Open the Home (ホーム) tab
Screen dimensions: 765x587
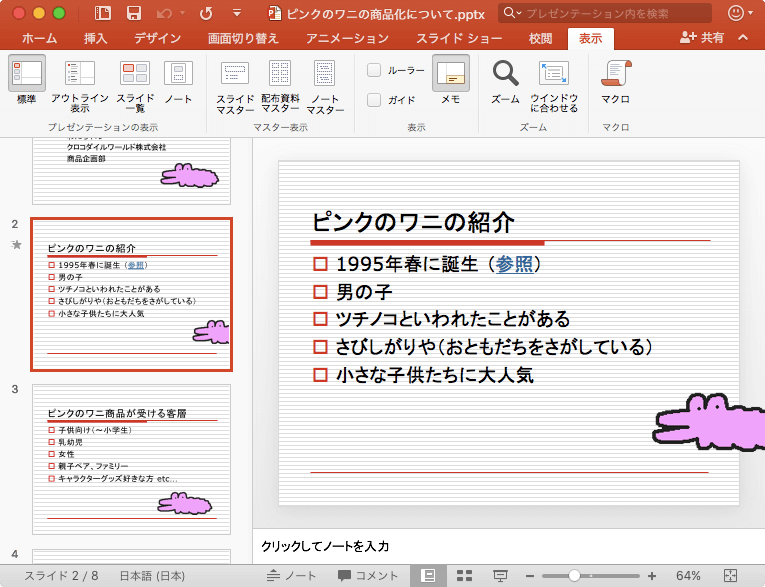pos(40,38)
